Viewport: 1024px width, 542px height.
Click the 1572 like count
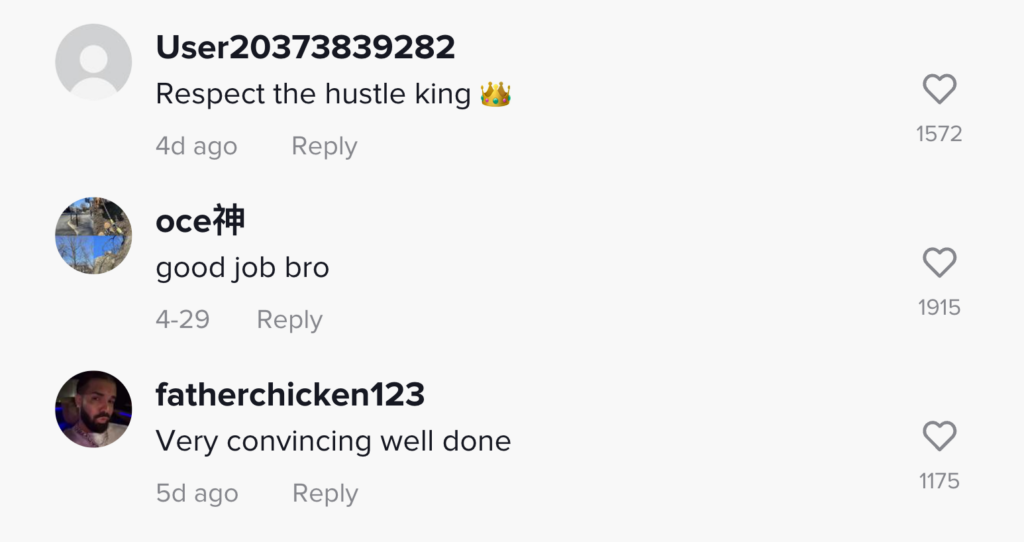pos(939,134)
